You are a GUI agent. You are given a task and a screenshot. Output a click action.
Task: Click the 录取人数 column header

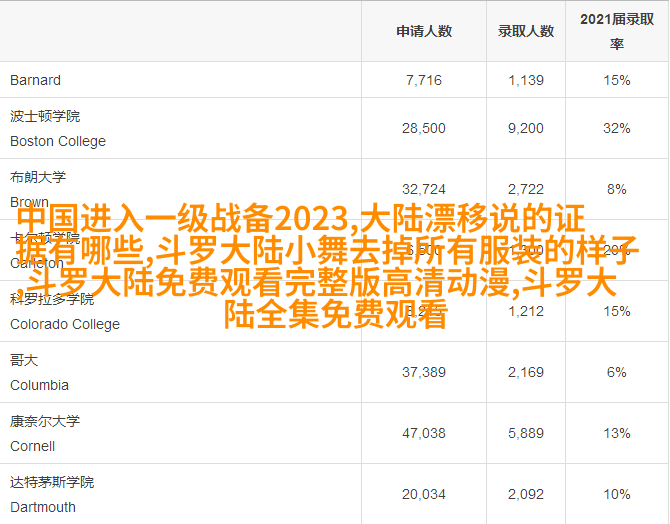tap(526, 31)
